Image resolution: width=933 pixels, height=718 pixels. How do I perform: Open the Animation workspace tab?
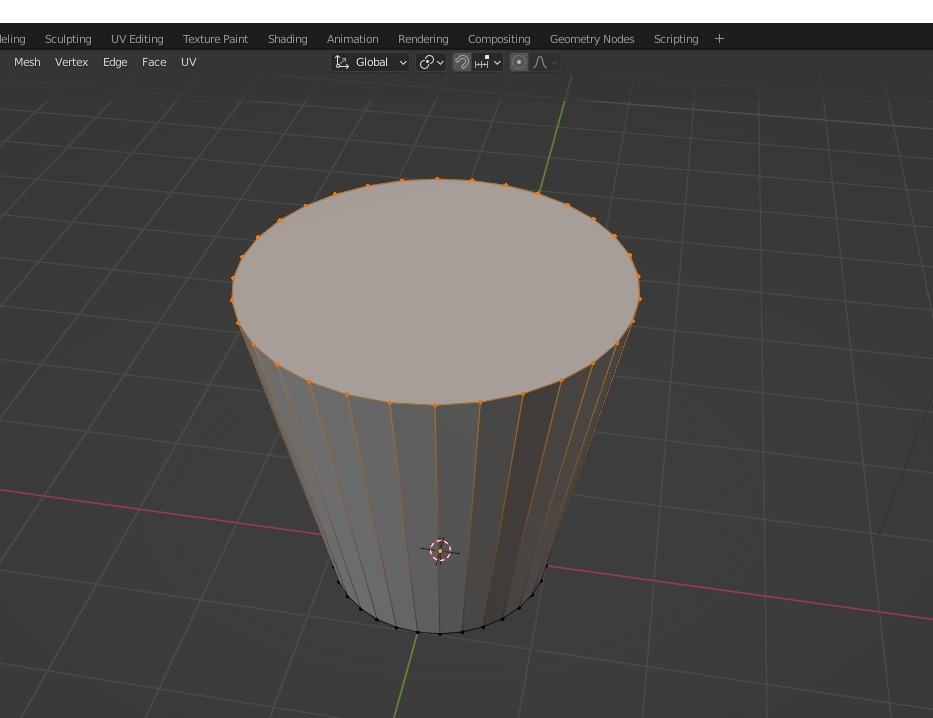(352, 39)
